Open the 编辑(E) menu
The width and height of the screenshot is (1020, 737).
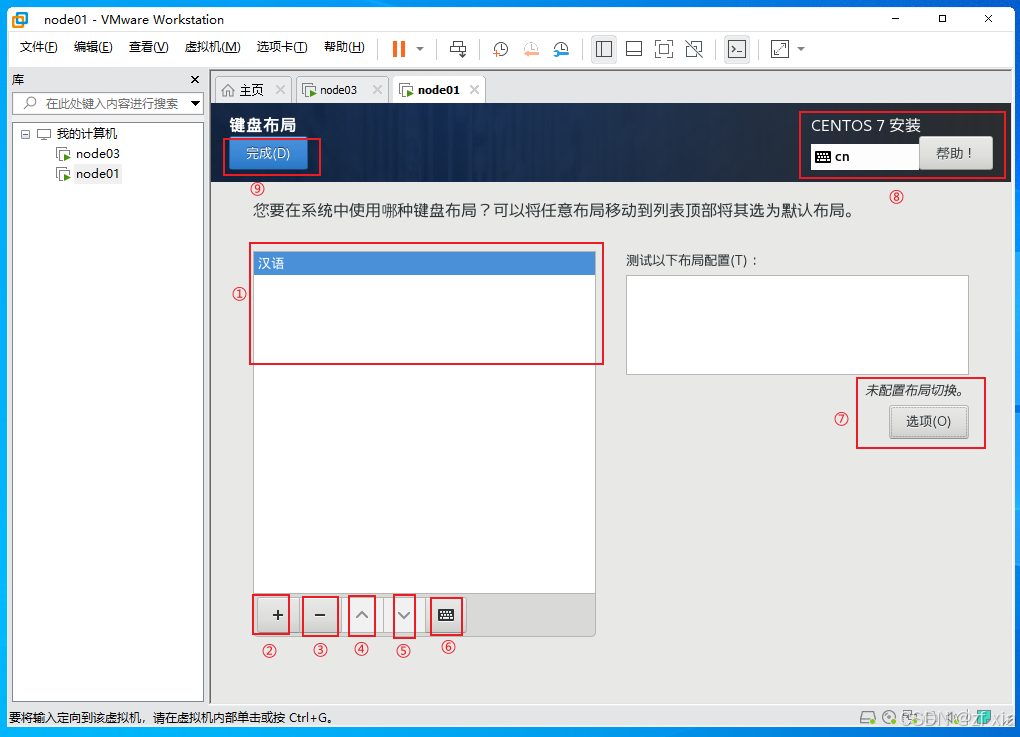(x=93, y=47)
